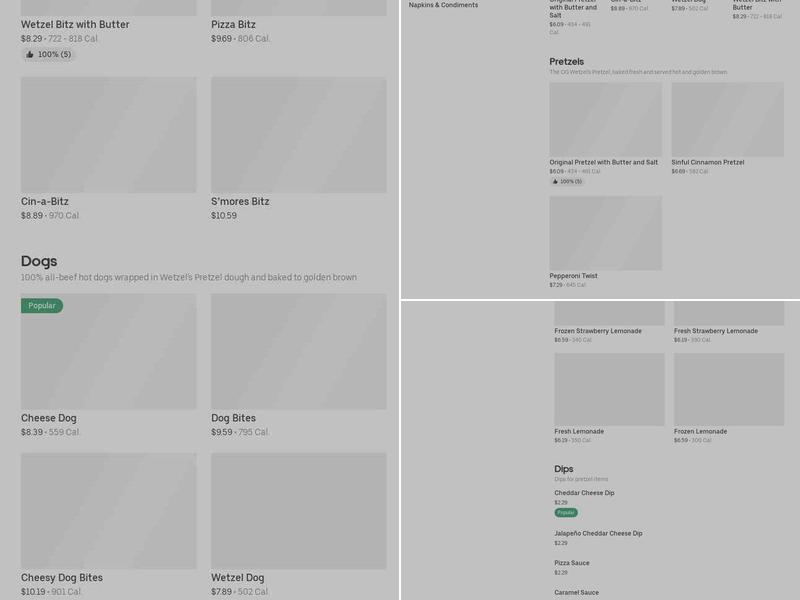Open the Dog Bites product image
This screenshot has width=800, height=600.
tap(298, 351)
